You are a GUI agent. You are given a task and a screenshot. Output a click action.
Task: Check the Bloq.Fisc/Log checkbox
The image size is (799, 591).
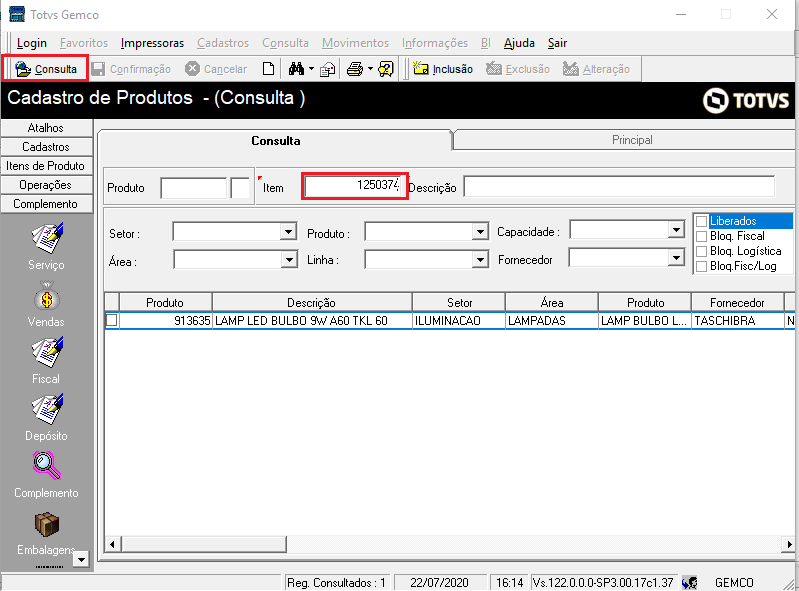click(702, 266)
